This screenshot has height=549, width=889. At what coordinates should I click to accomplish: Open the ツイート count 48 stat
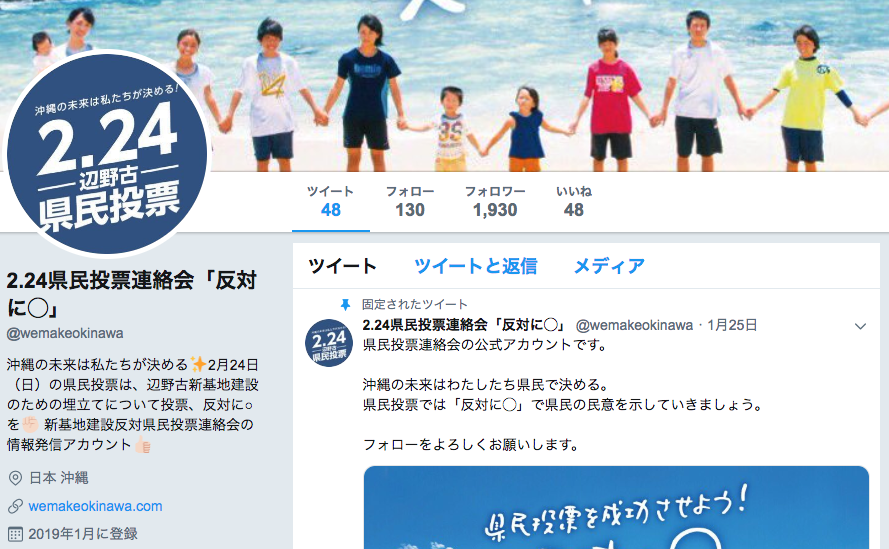(x=331, y=201)
